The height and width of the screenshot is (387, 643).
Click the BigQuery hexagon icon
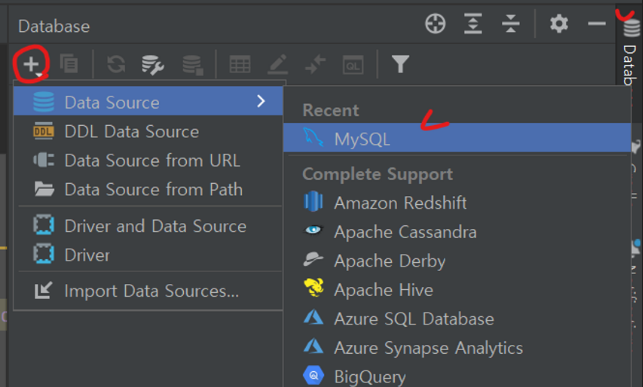click(x=313, y=375)
